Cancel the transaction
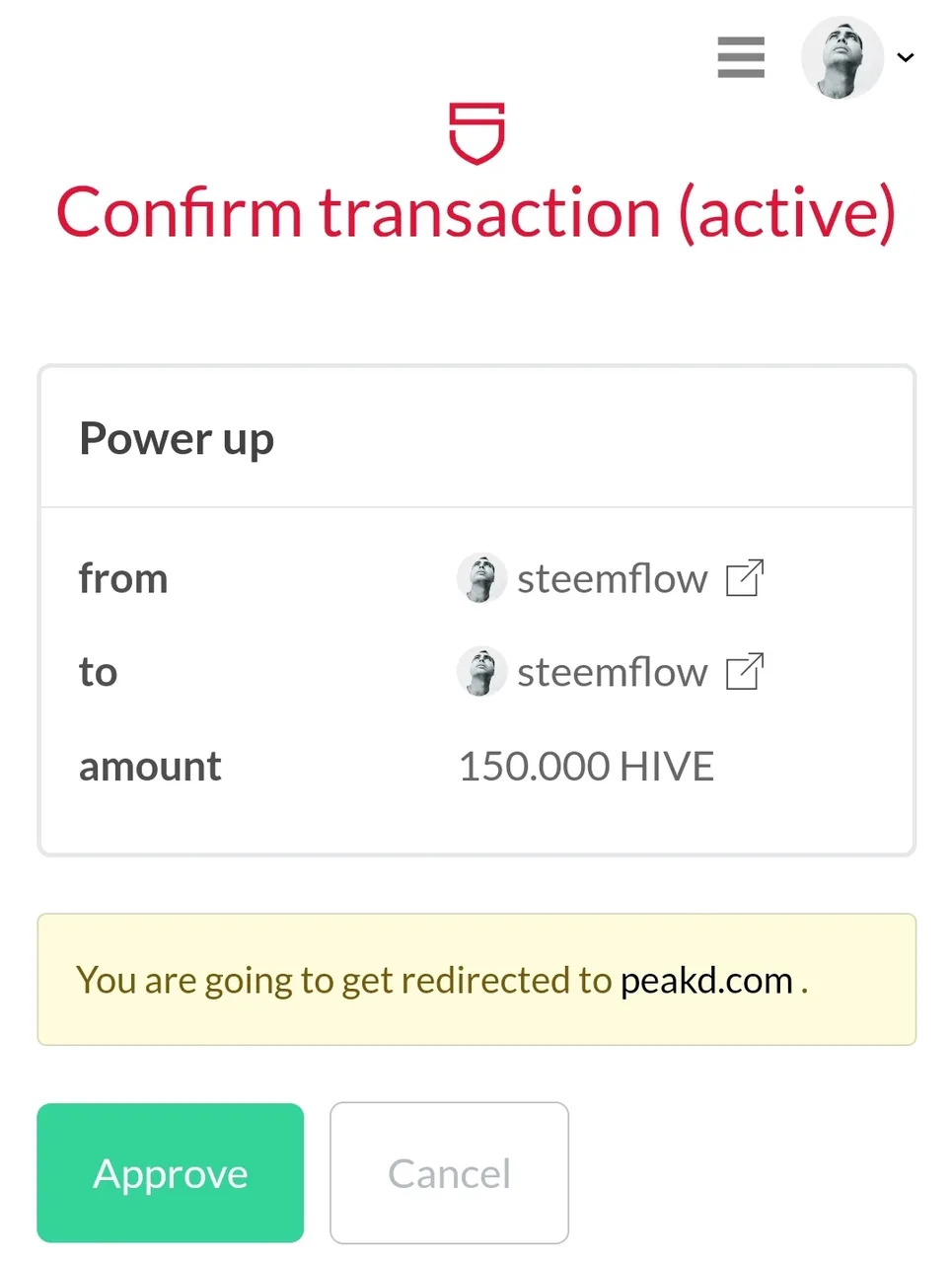Viewport: 952px width, 1263px height. click(449, 1172)
